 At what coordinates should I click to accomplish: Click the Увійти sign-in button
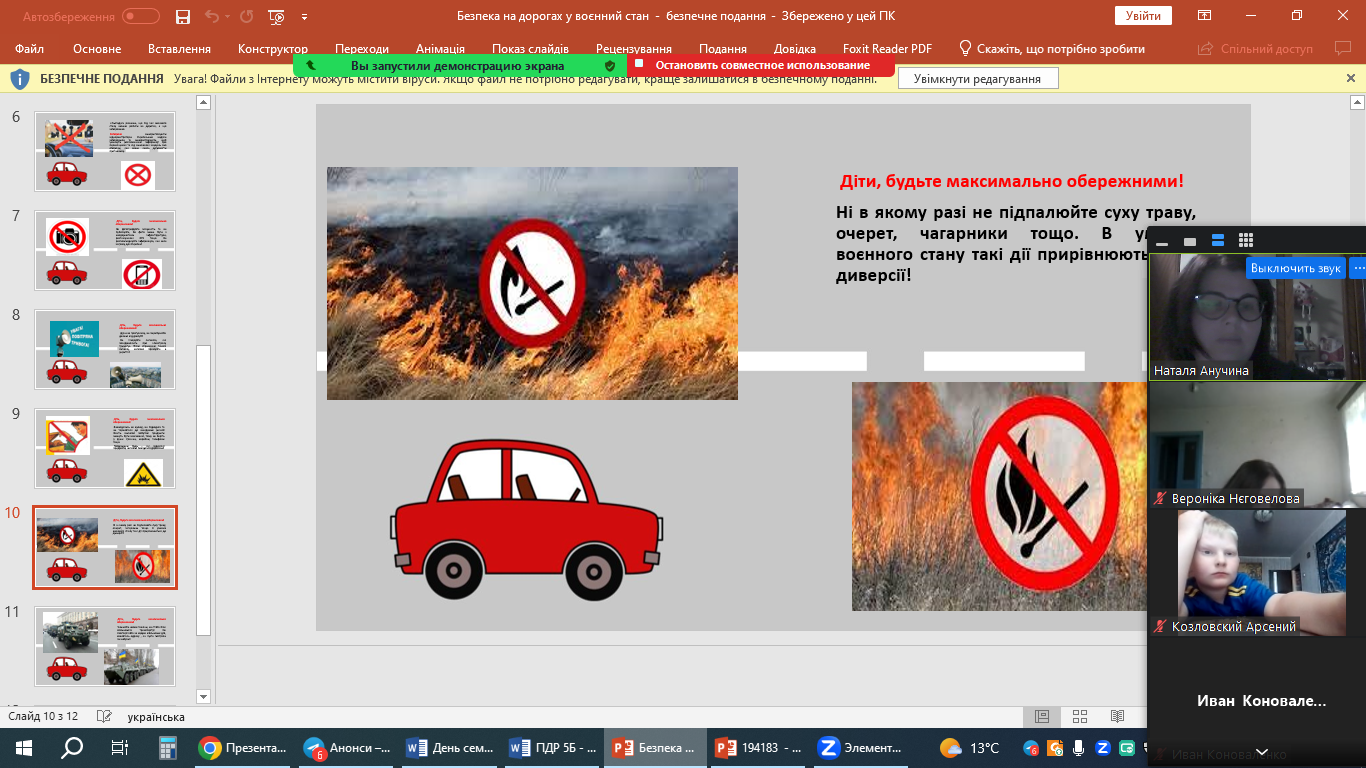click(x=1143, y=16)
